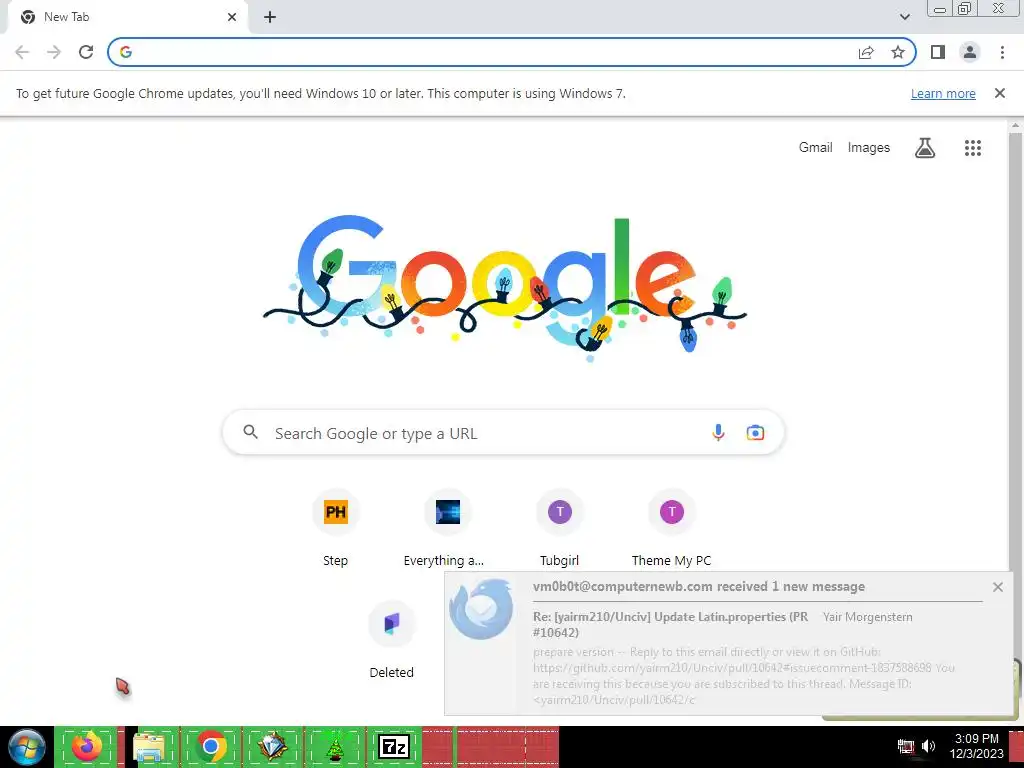
Task: Open the Step shortcut
Action: click(x=336, y=529)
